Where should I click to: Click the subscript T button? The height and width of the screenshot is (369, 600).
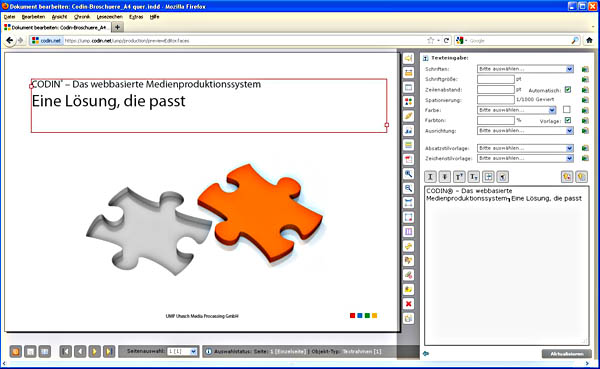tap(474, 177)
